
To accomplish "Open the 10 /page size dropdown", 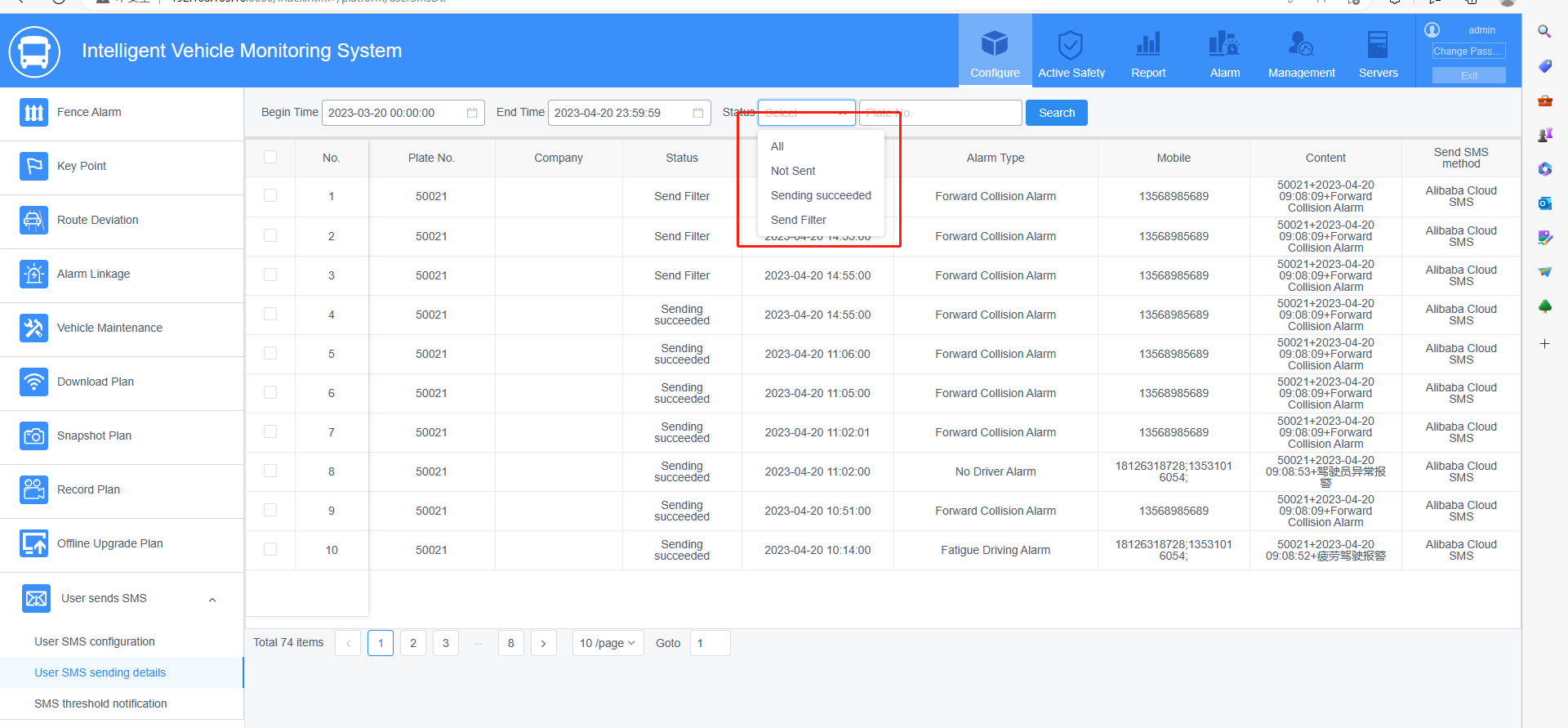I will 608,643.
